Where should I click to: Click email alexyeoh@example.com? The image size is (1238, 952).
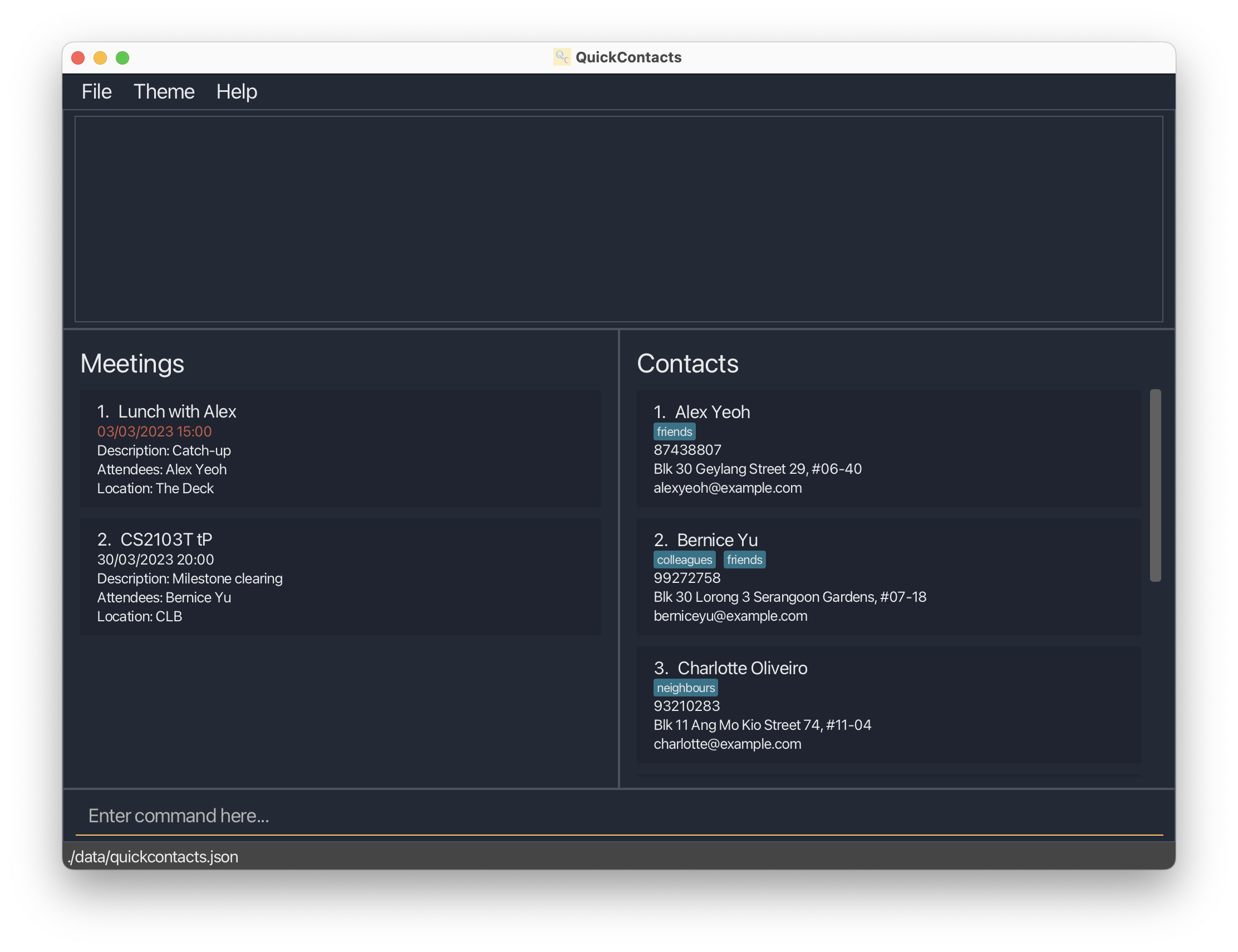click(728, 488)
